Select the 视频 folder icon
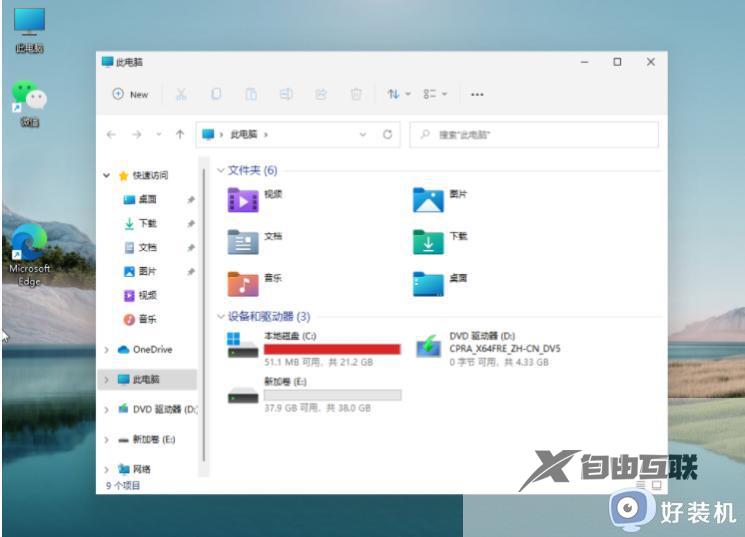 click(243, 200)
